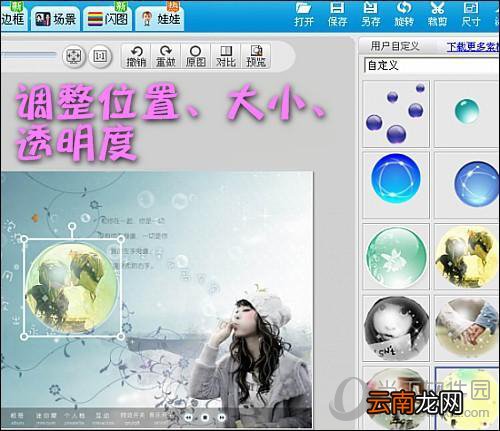
Task: Click the fit-to-window zoom icon
Action: point(74,56)
